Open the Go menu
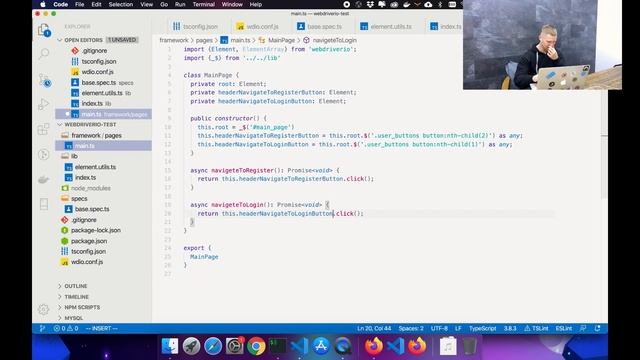 164,4
